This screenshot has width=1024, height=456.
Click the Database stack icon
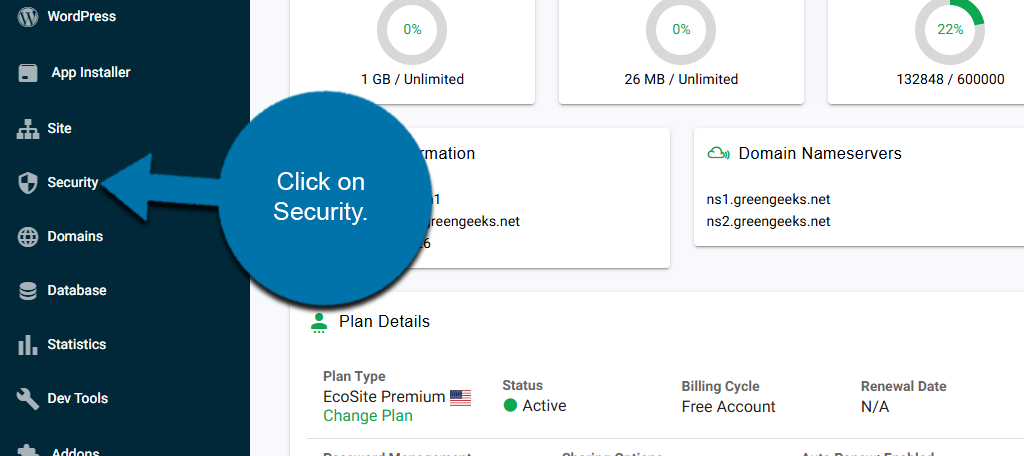(x=28, y=291)
